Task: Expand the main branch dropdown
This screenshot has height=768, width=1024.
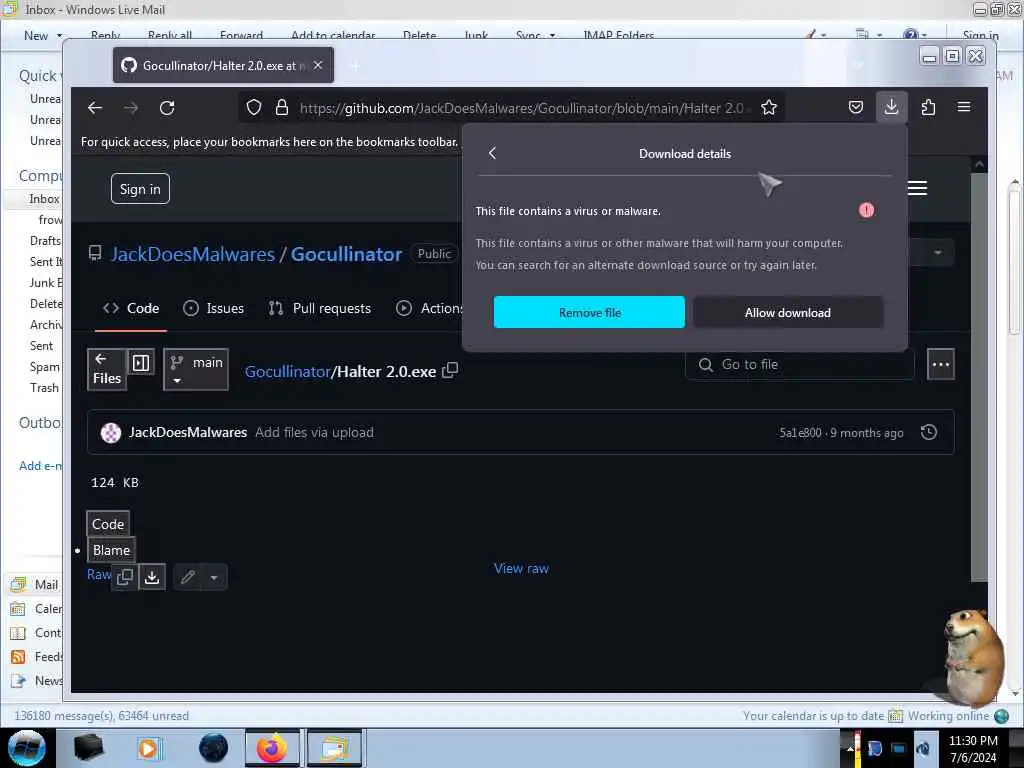Action: click(196, 370)
